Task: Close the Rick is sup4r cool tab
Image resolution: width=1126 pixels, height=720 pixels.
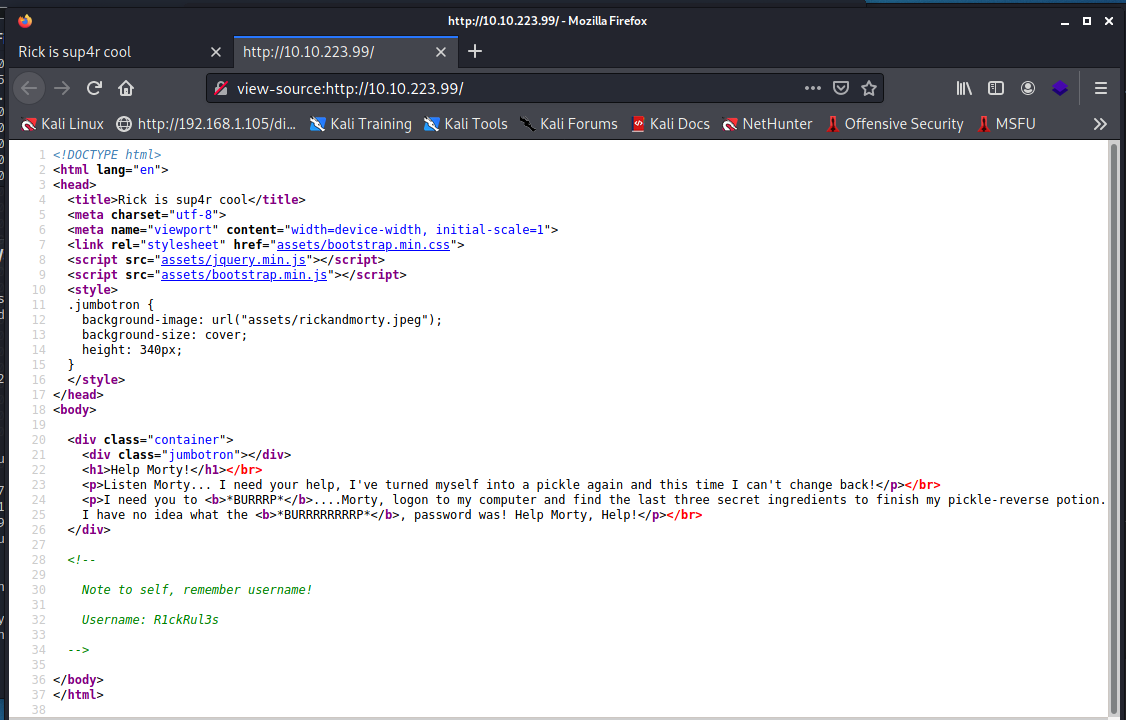Action: pos(216,51)
